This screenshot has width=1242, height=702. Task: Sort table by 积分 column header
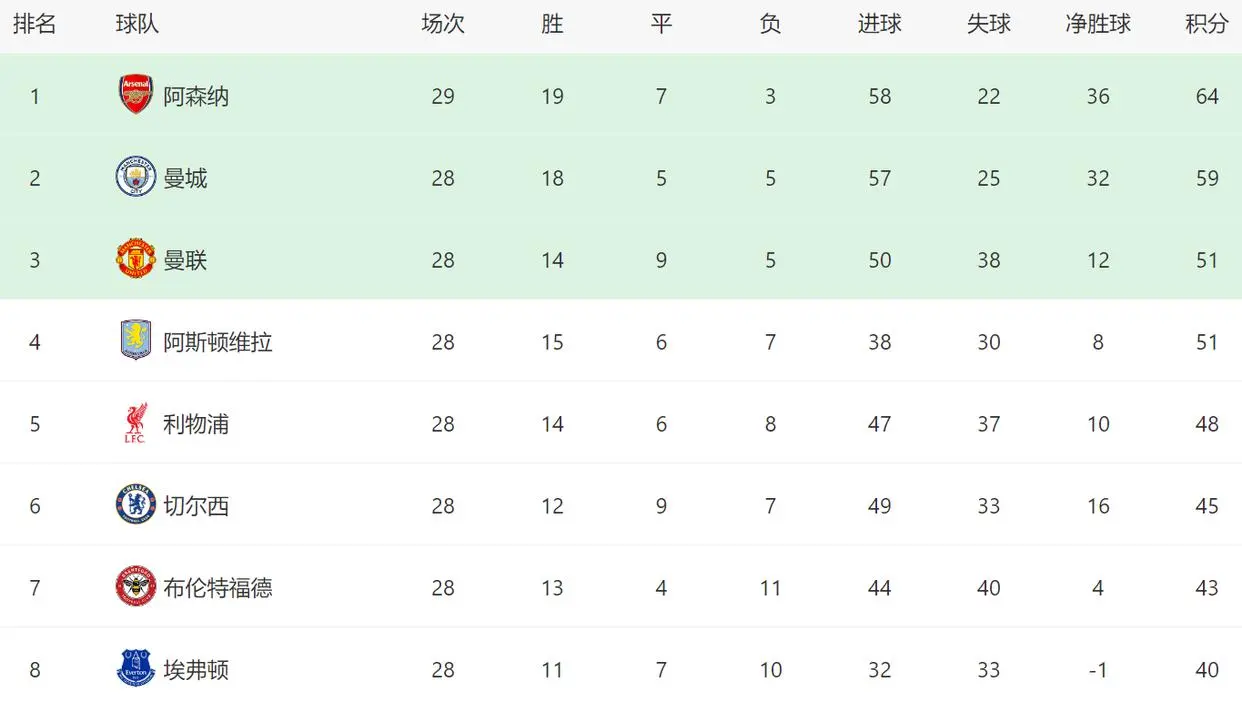(1206, 24)
